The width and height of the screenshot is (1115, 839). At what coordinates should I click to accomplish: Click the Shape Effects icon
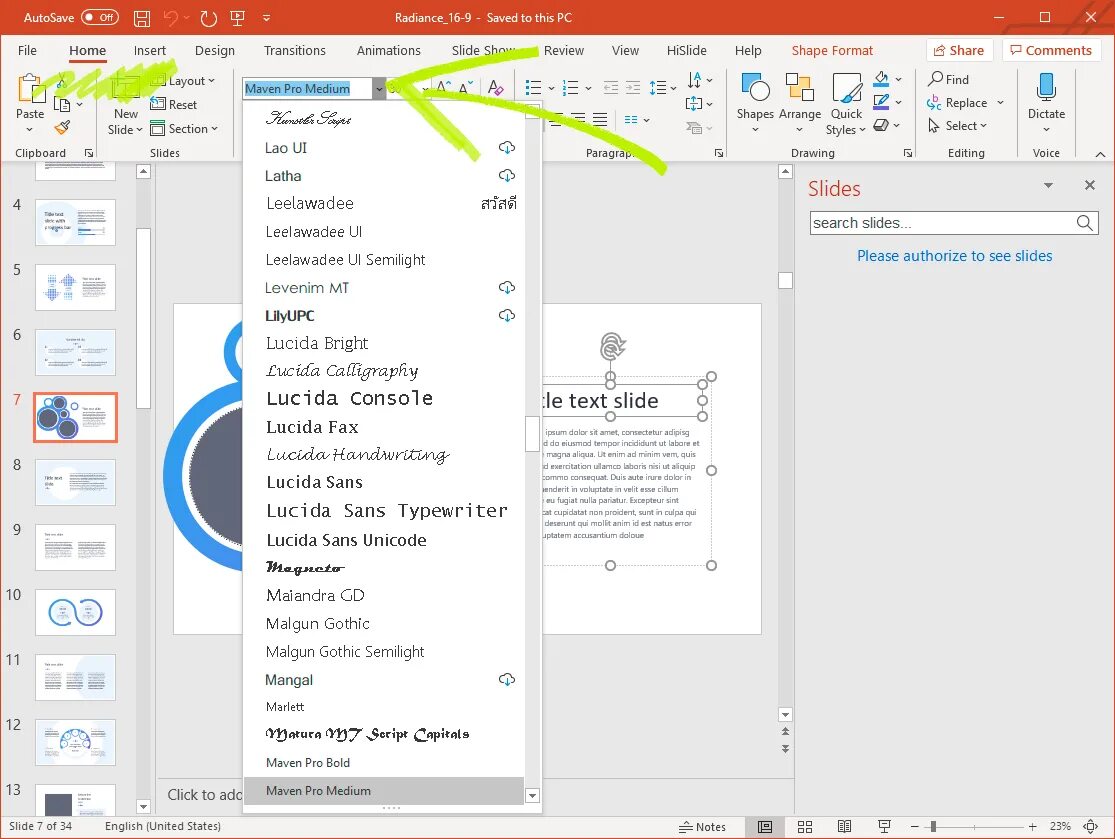coord(882,125)
